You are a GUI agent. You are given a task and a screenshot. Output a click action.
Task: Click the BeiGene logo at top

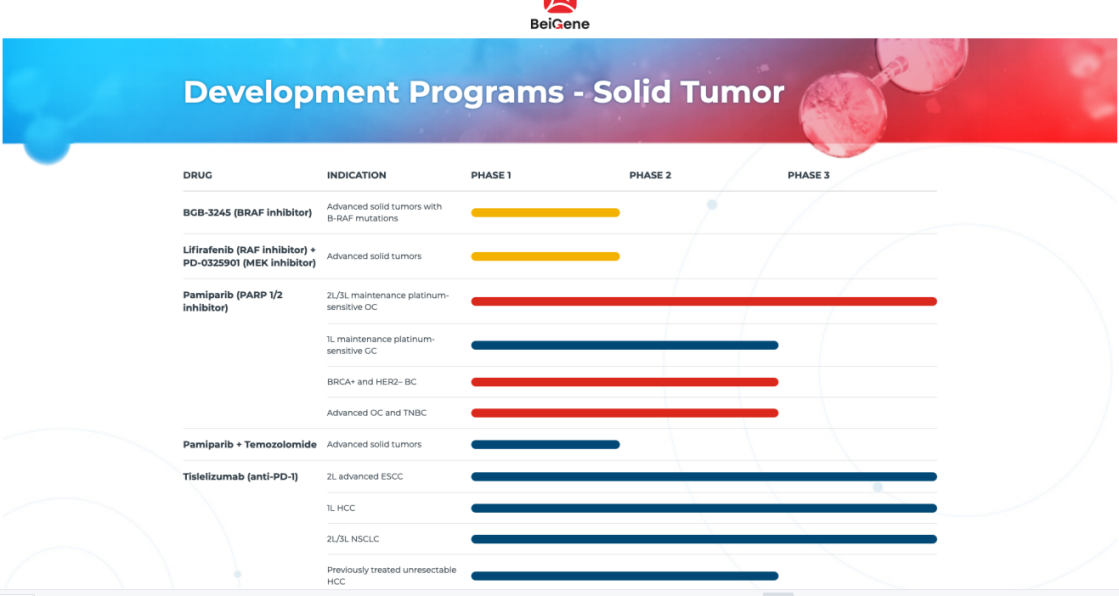click(560, 15)
